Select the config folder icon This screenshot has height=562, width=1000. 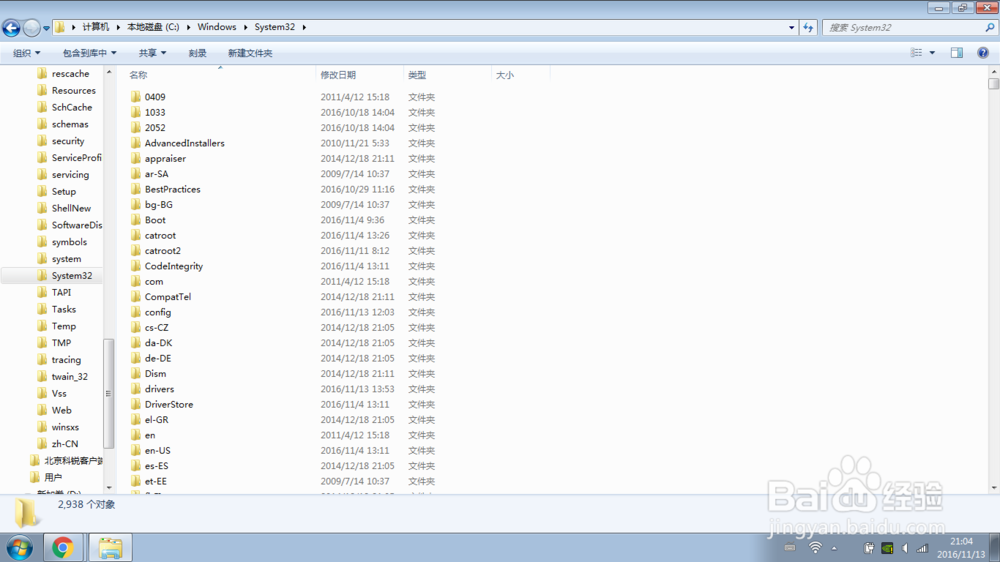pyautogui.click(x=136, y=312)
